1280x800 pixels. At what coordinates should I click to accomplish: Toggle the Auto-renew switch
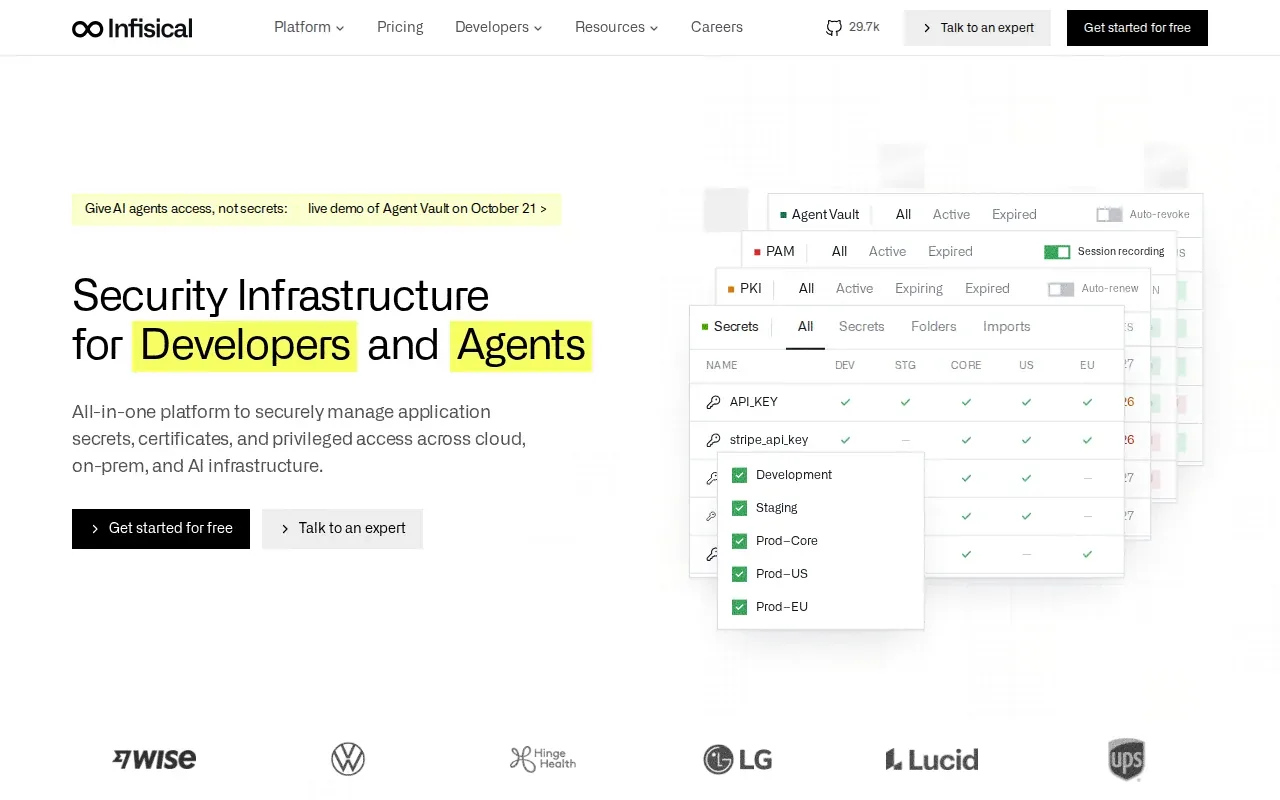tap(1061, 289)
